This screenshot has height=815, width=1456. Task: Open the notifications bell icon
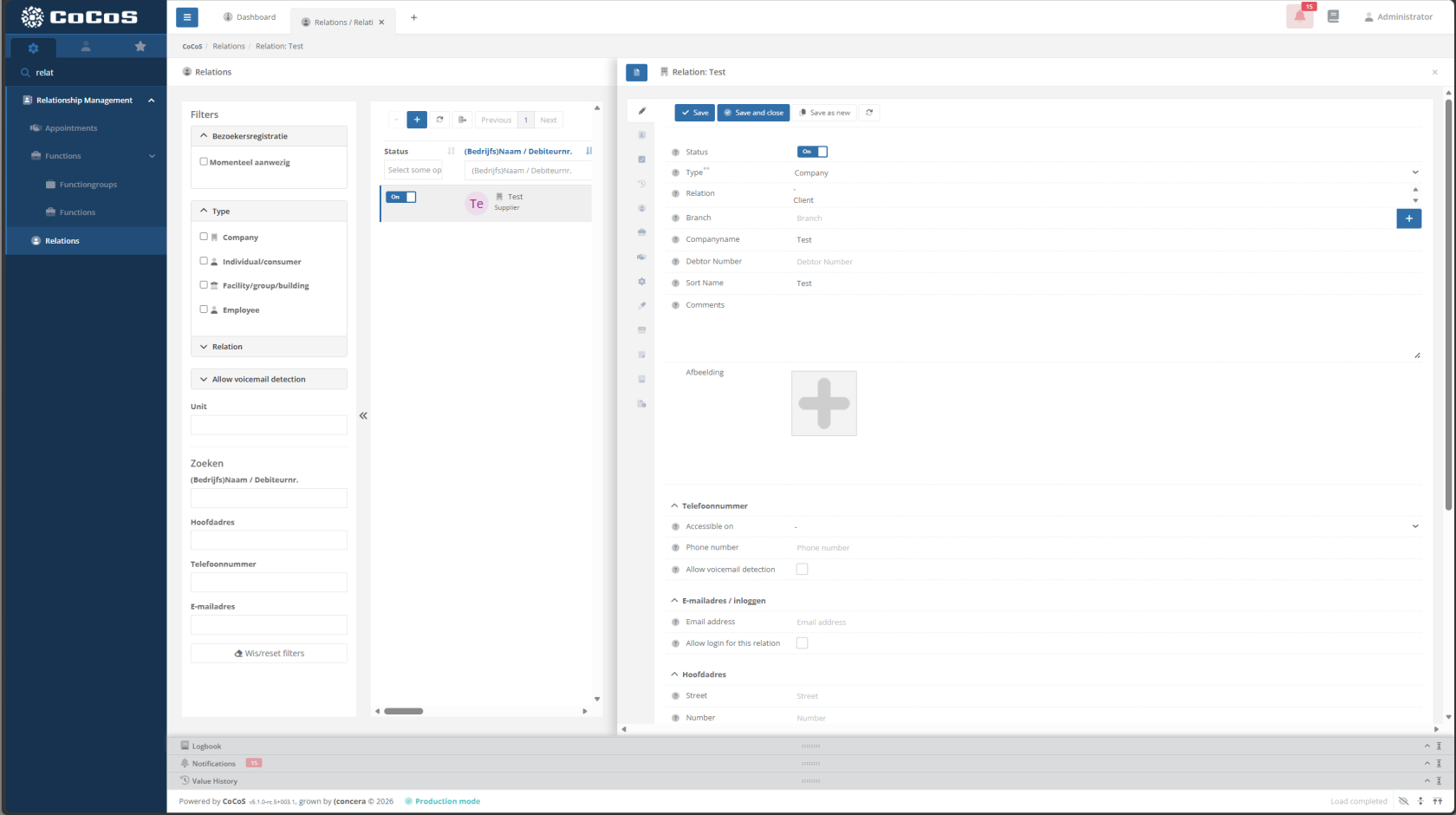pyautogui.click(x=1300, y=16)
